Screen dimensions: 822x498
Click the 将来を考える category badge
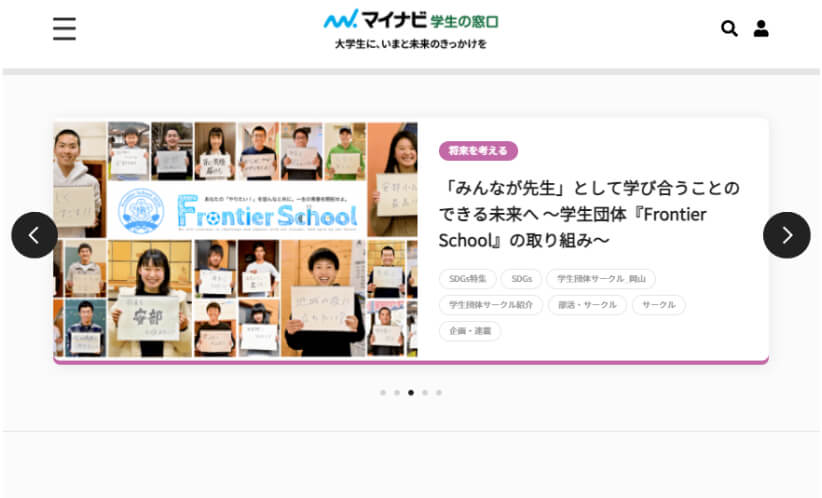click(478, 150)
